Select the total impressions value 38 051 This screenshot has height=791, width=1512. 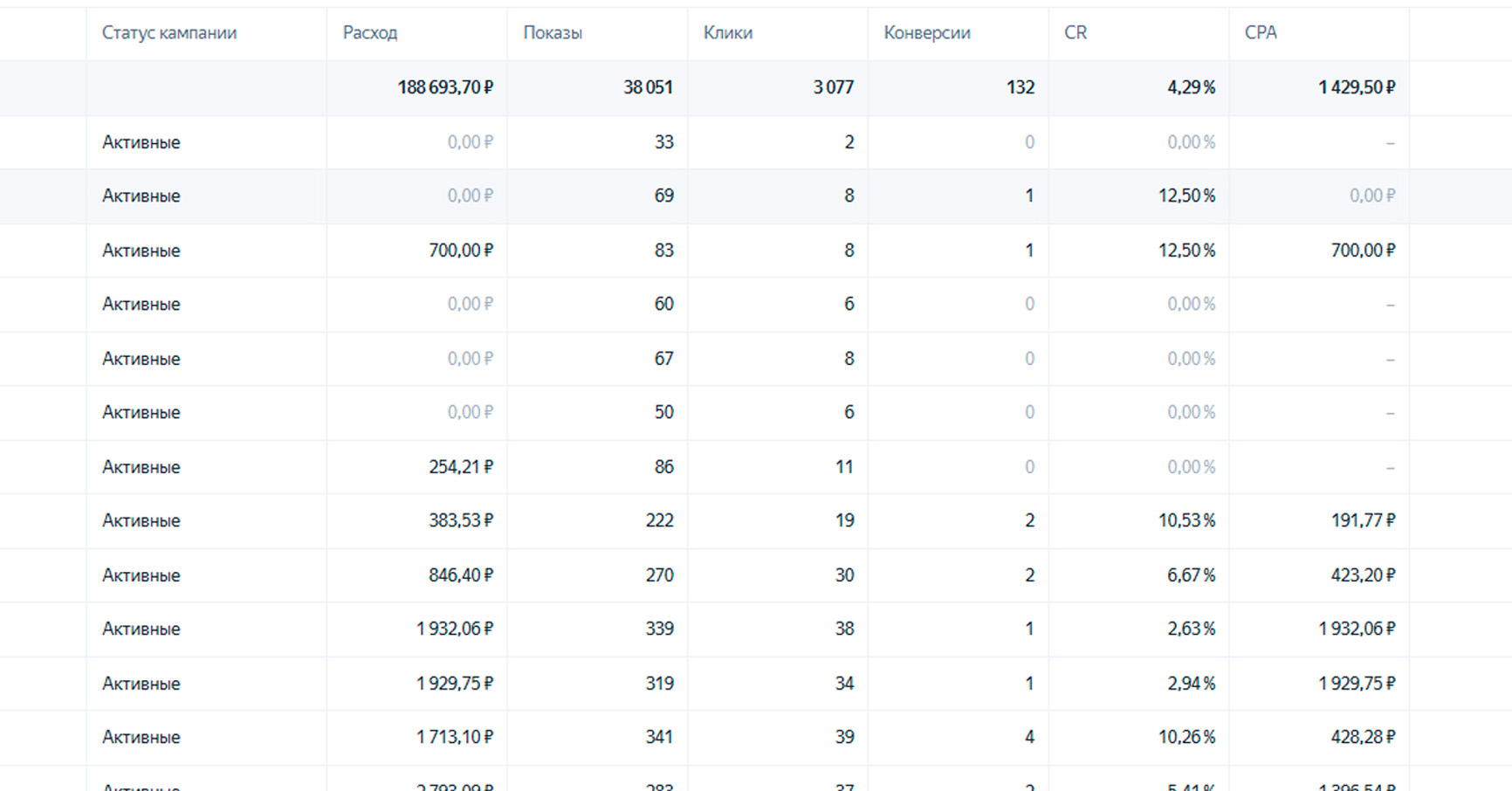[x=648, y=87]
